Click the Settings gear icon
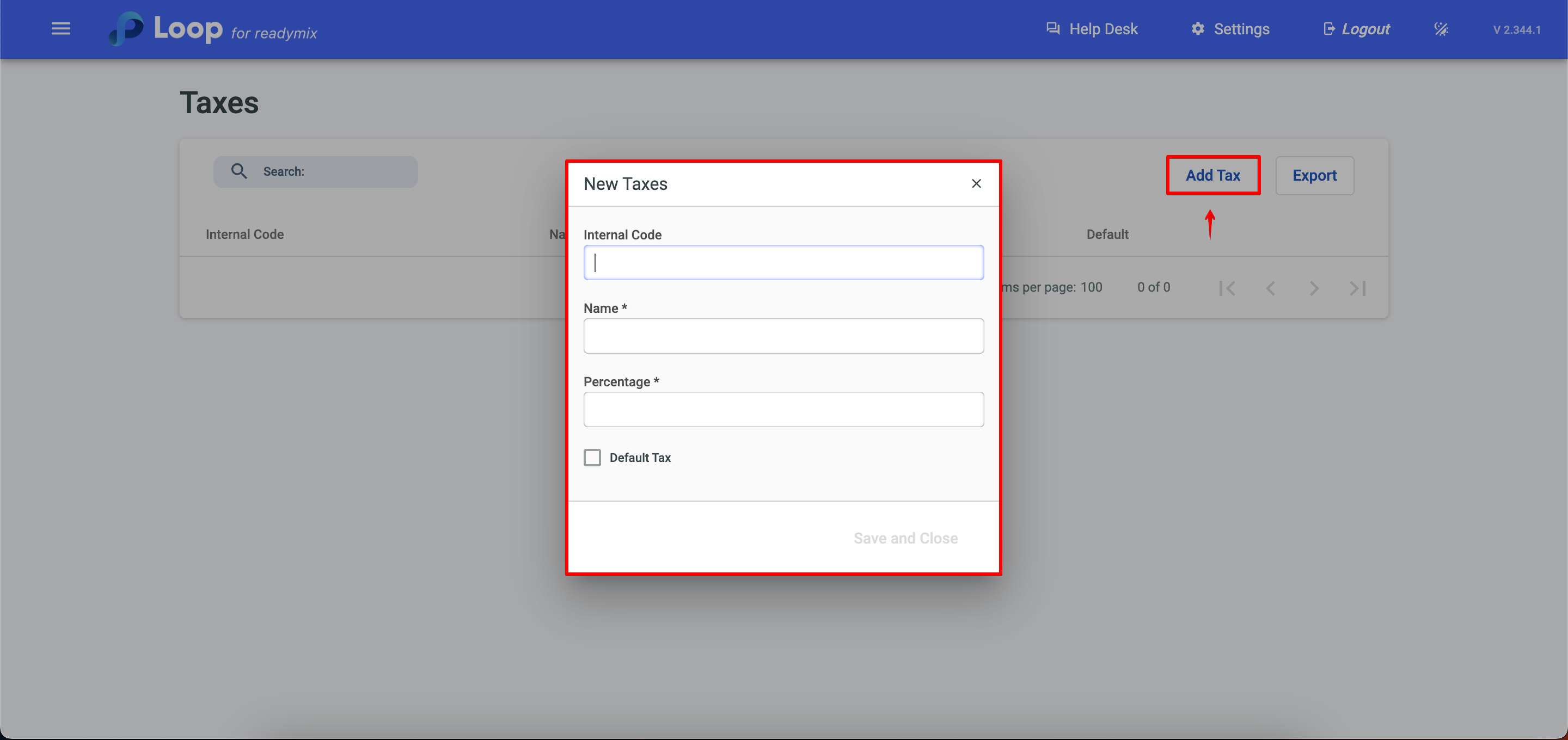This screenshot has height=740, width=1568. pos(1197,29)
